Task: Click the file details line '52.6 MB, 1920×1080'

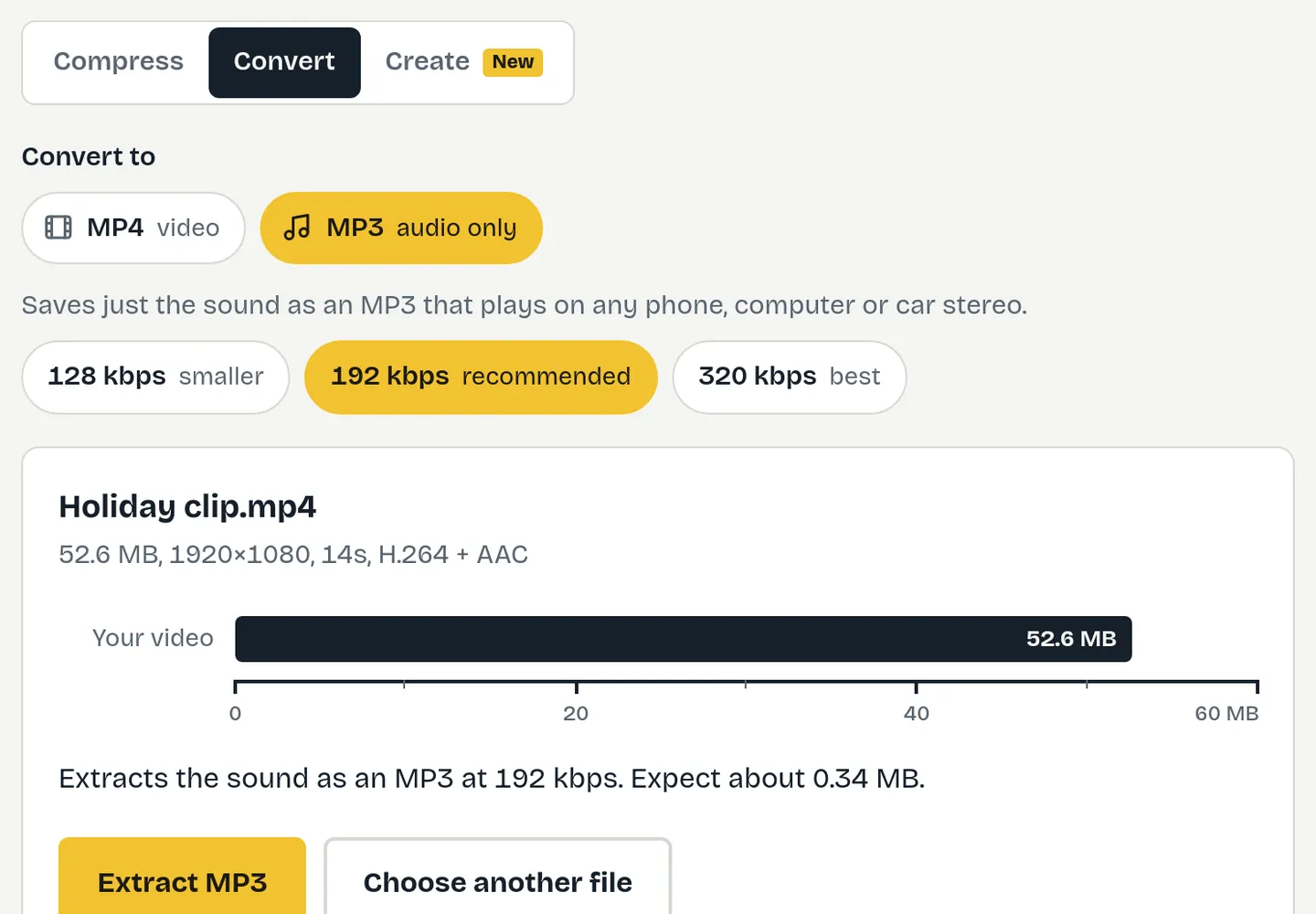Action: tap(293, 555)
